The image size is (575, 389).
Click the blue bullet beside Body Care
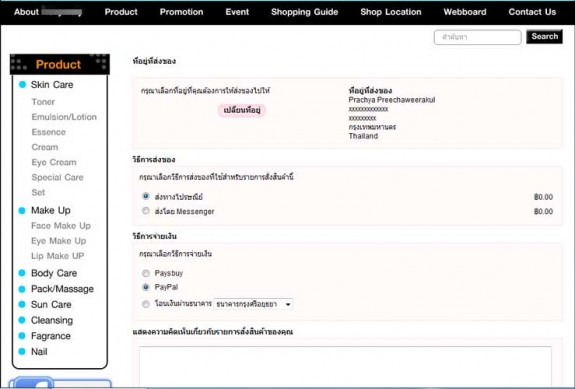(22, 273)
